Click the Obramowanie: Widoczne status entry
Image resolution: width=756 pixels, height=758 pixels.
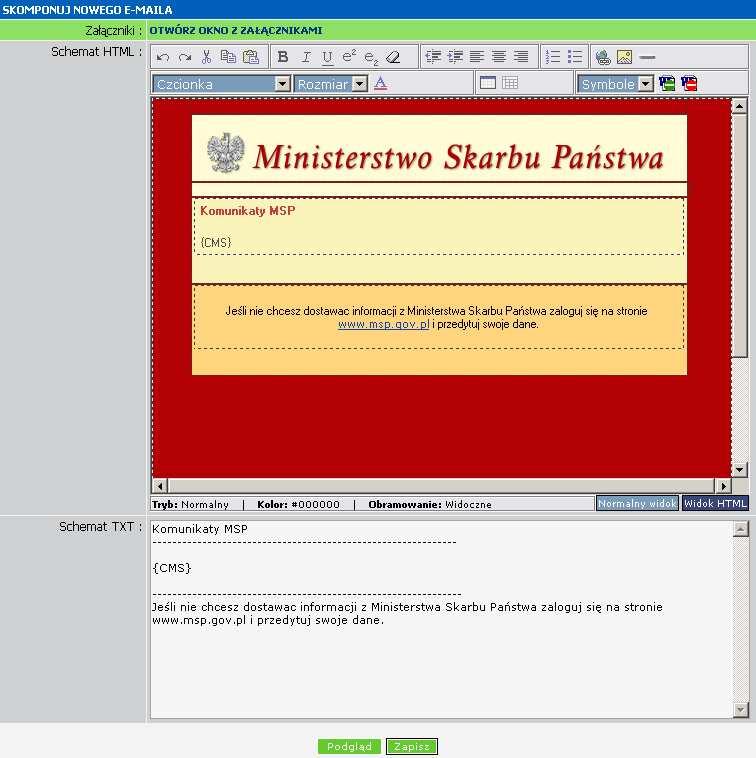point(430,504)
